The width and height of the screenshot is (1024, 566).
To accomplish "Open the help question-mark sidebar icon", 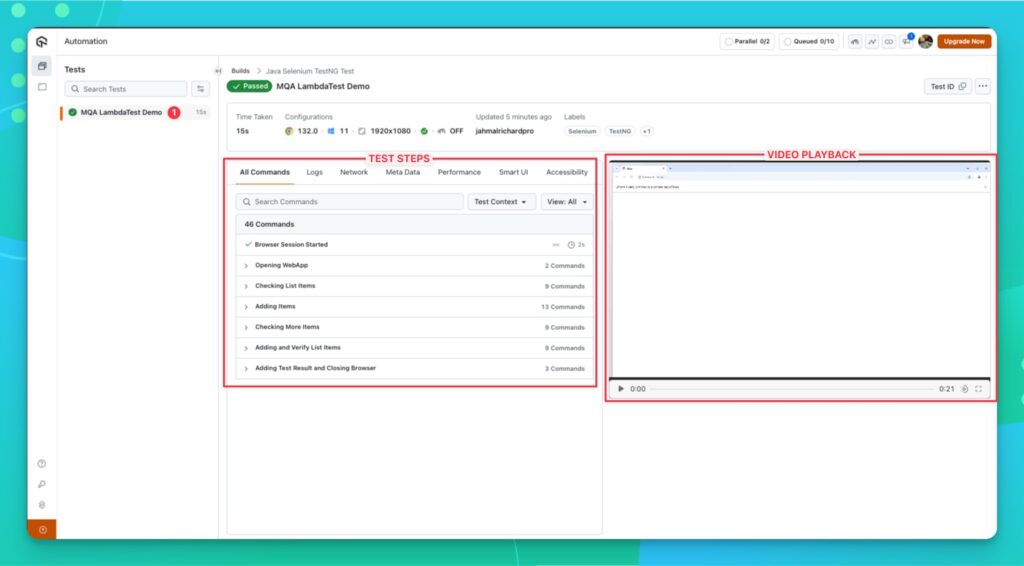I will click(x=42, y=464).
